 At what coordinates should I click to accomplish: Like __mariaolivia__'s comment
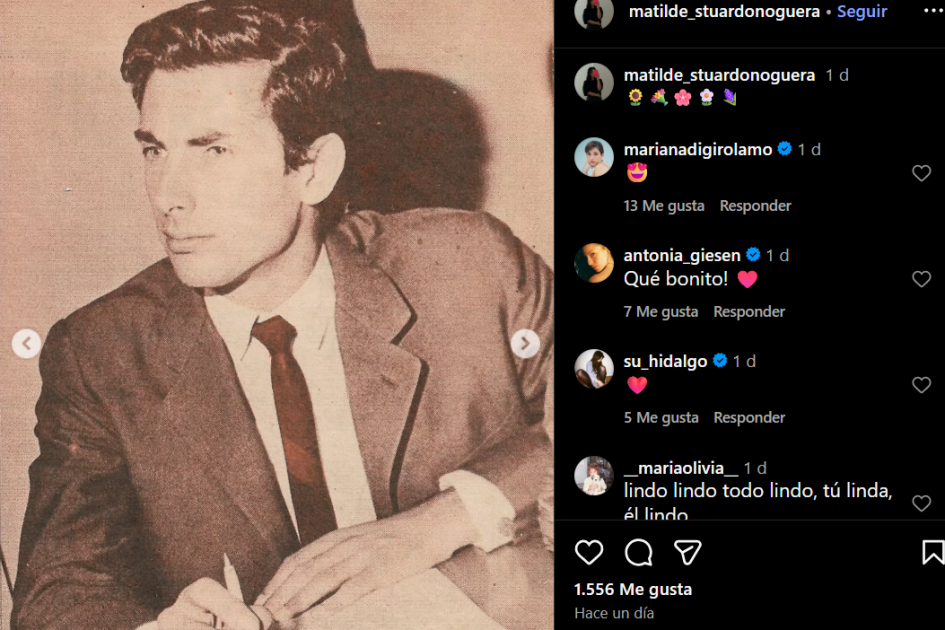click(921, 503)
